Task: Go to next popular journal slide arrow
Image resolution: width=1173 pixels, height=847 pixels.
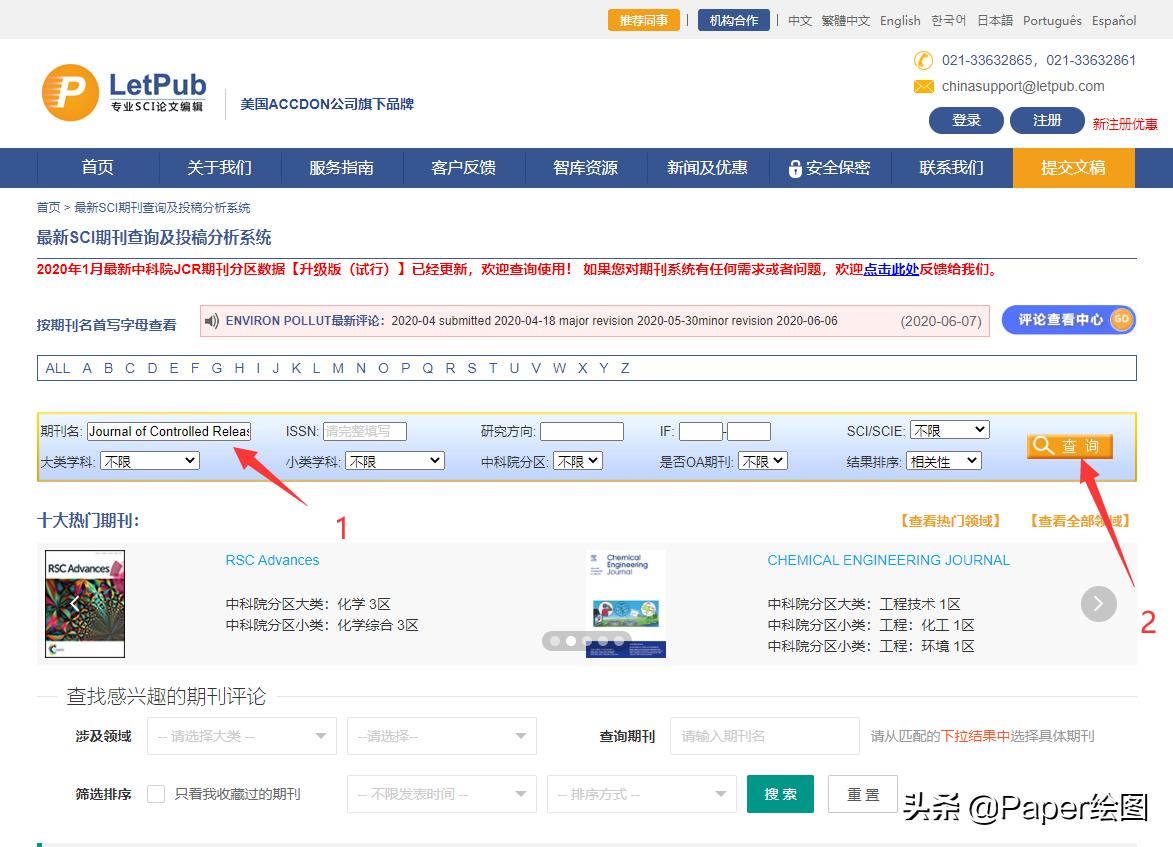Action: (x=1098, y=603)
